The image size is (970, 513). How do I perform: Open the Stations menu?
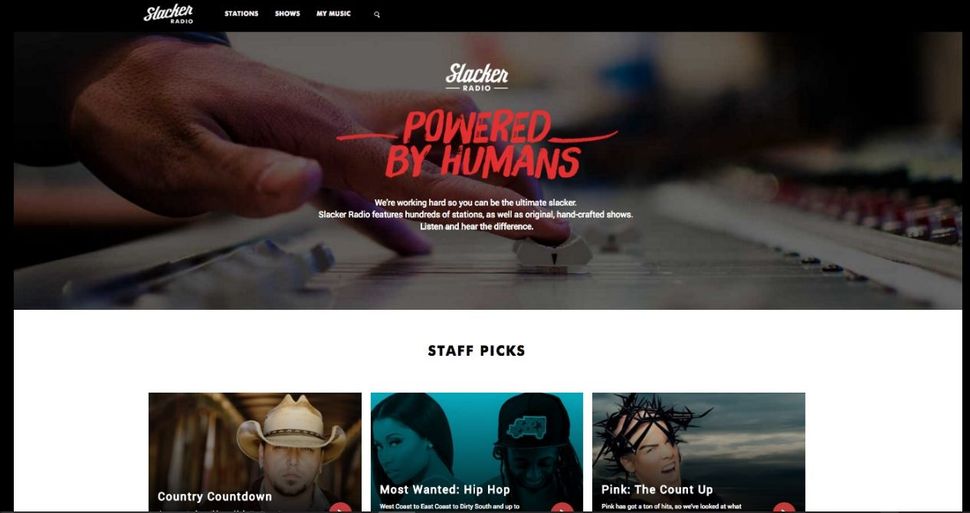[241, 14]
